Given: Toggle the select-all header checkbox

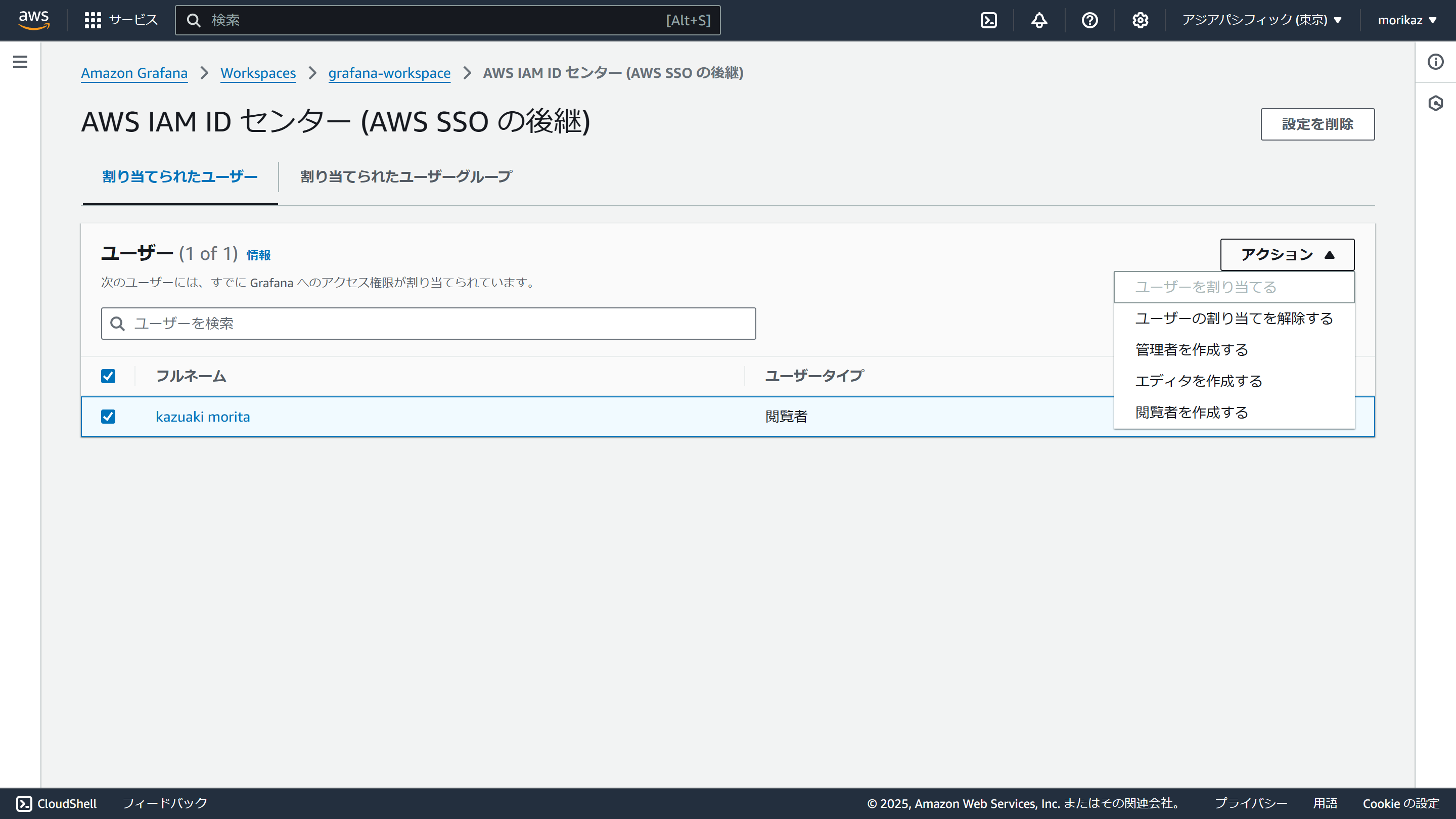Looking at the screenshot, I should [x=108, y=376].
